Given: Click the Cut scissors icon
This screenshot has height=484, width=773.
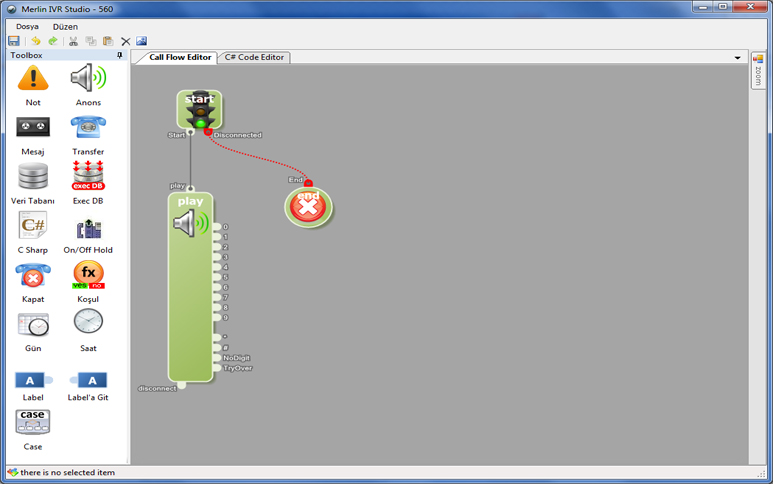Looking at the screenshot, I should click(73, 41).
